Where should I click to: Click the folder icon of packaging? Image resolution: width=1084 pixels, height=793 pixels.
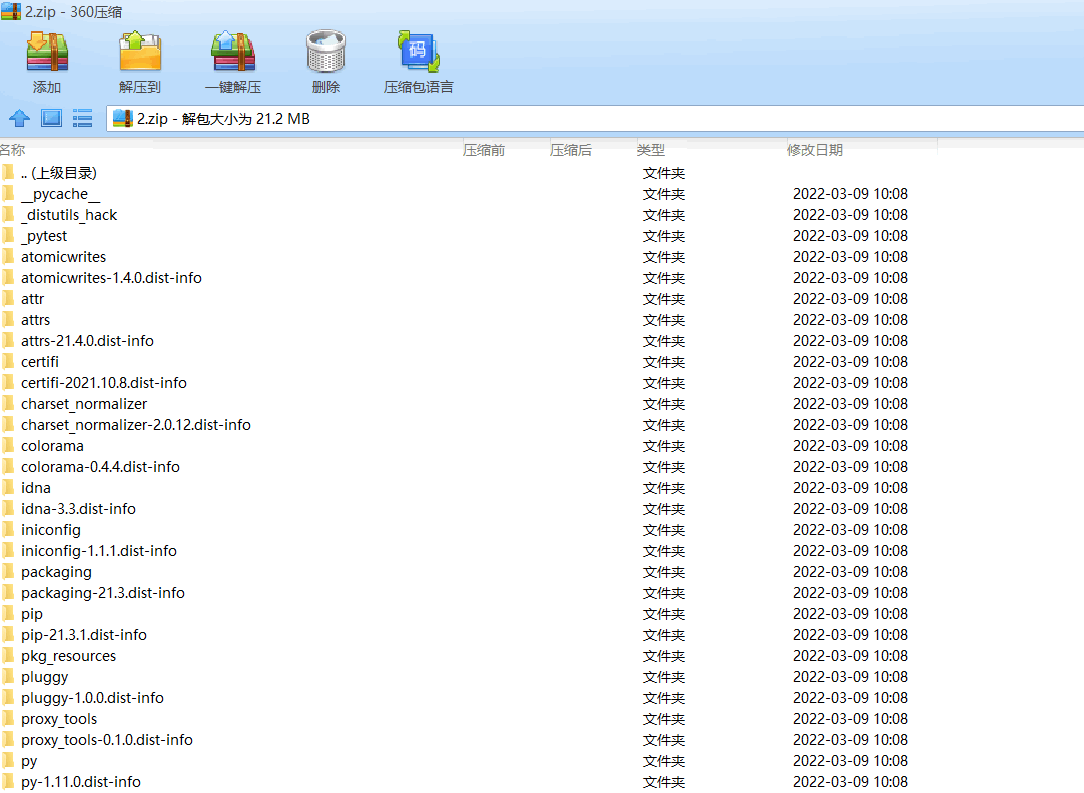pyautogui.click(x=8, y=571)
